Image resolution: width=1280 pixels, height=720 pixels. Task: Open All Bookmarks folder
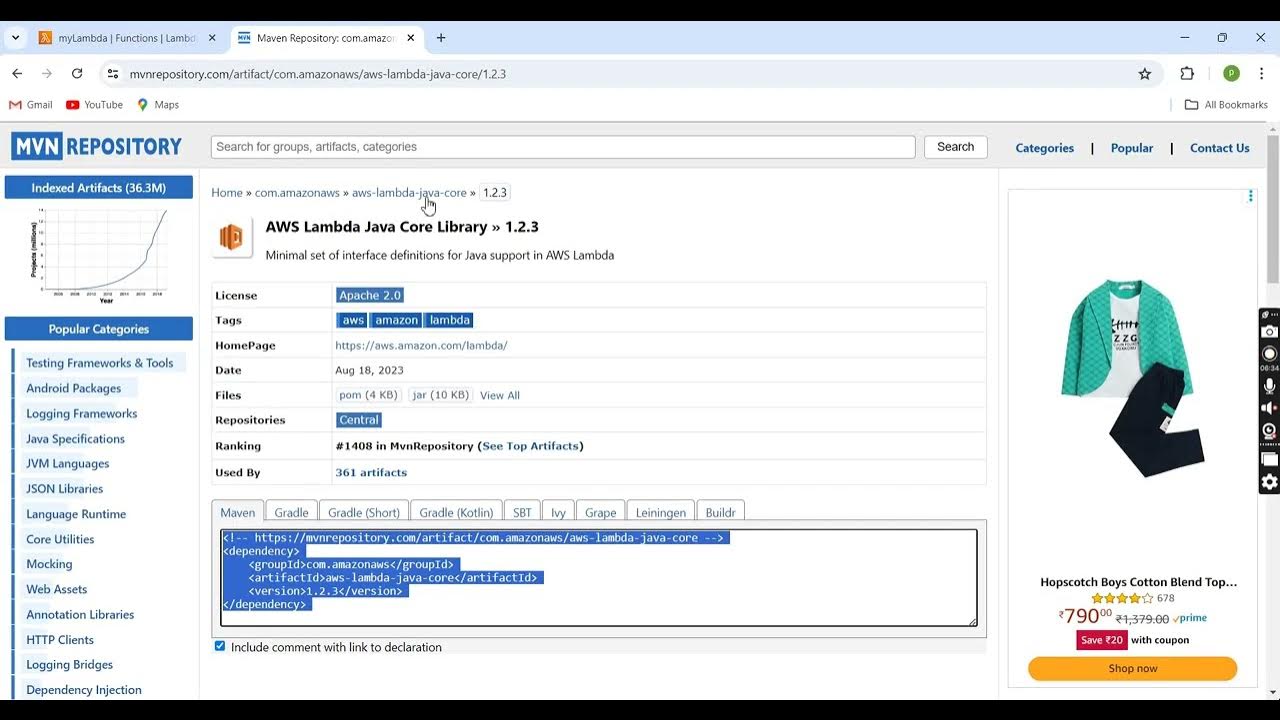point(1226,104)
